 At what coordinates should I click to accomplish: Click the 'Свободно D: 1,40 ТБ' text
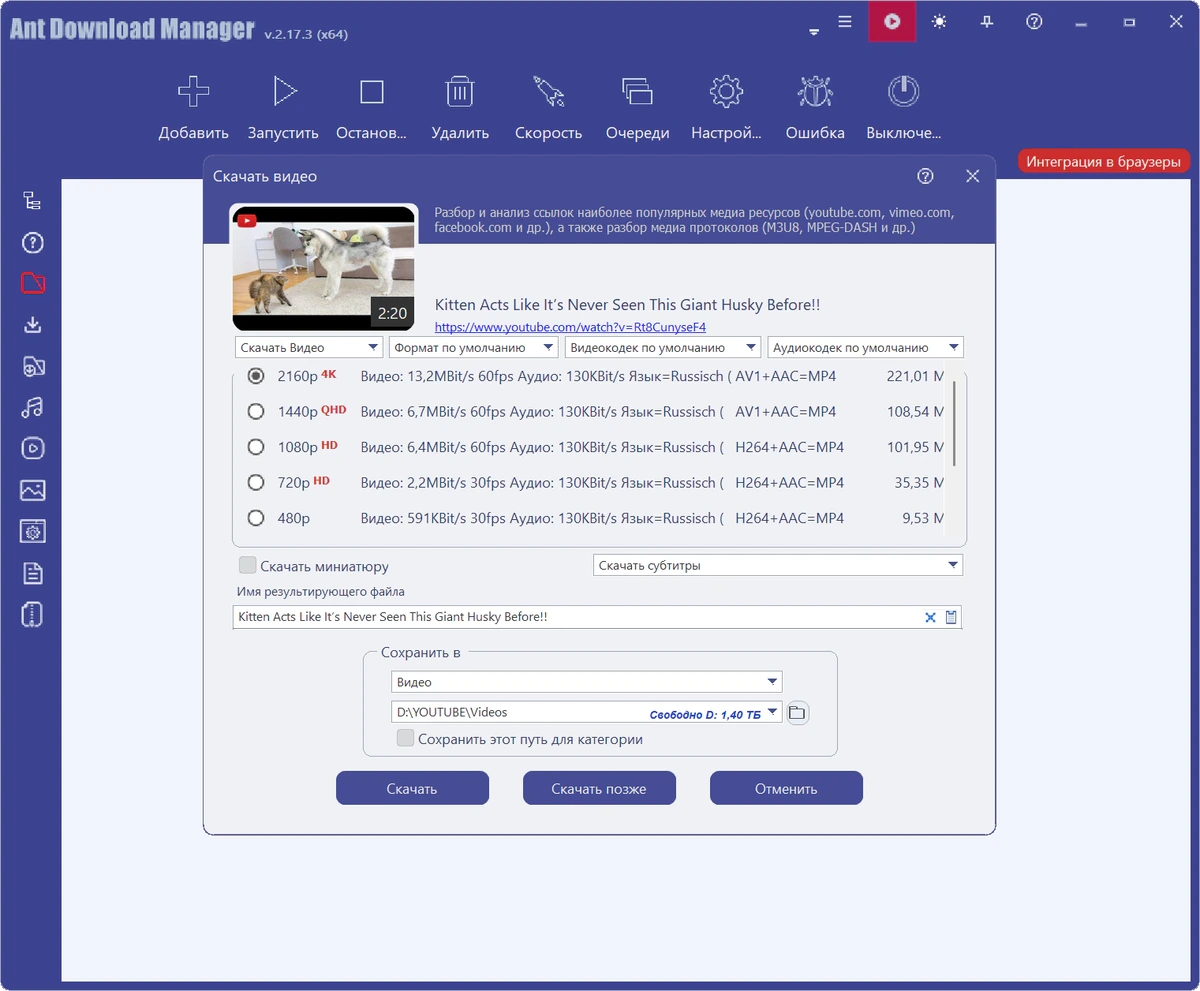click(705, 715)
